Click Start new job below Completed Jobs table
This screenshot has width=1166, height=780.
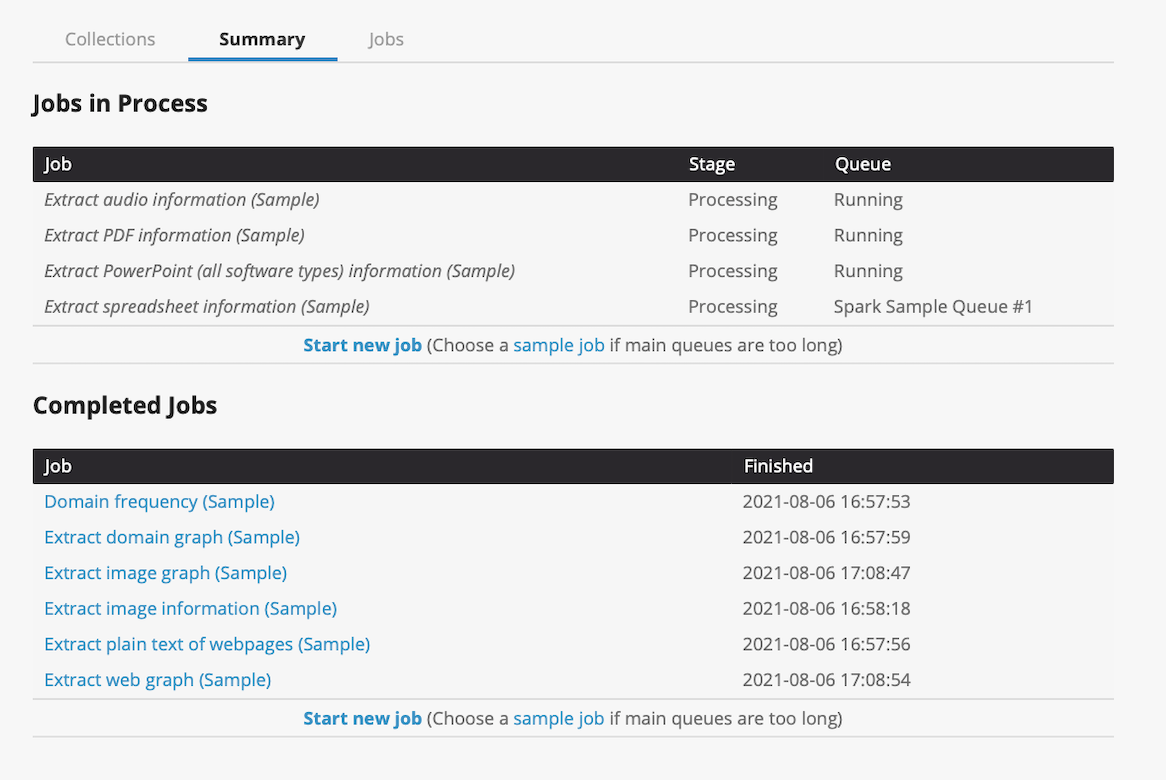(362, 719)
